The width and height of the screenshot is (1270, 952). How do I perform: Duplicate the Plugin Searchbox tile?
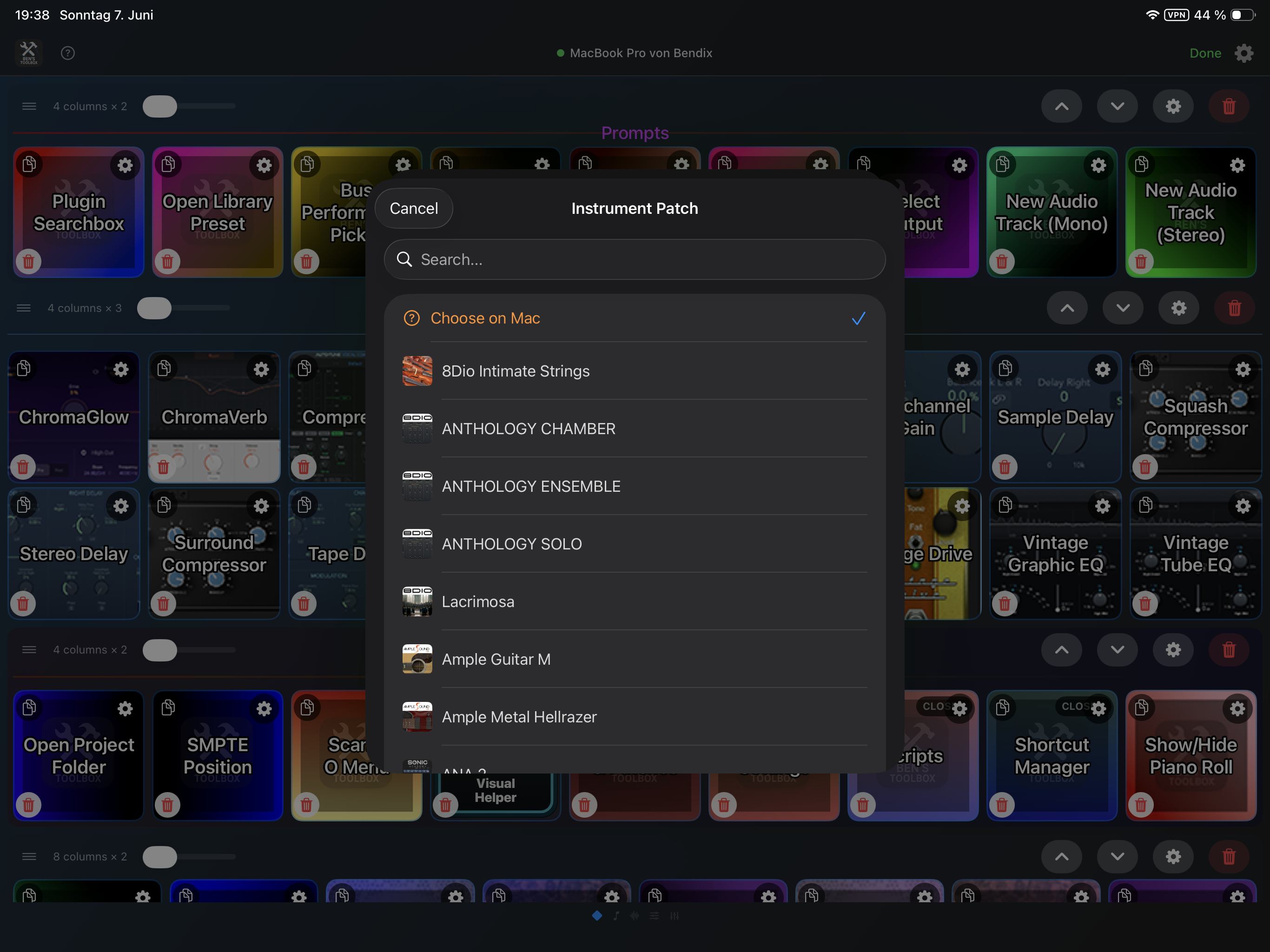pyautogui.click(x=29, y=164)
